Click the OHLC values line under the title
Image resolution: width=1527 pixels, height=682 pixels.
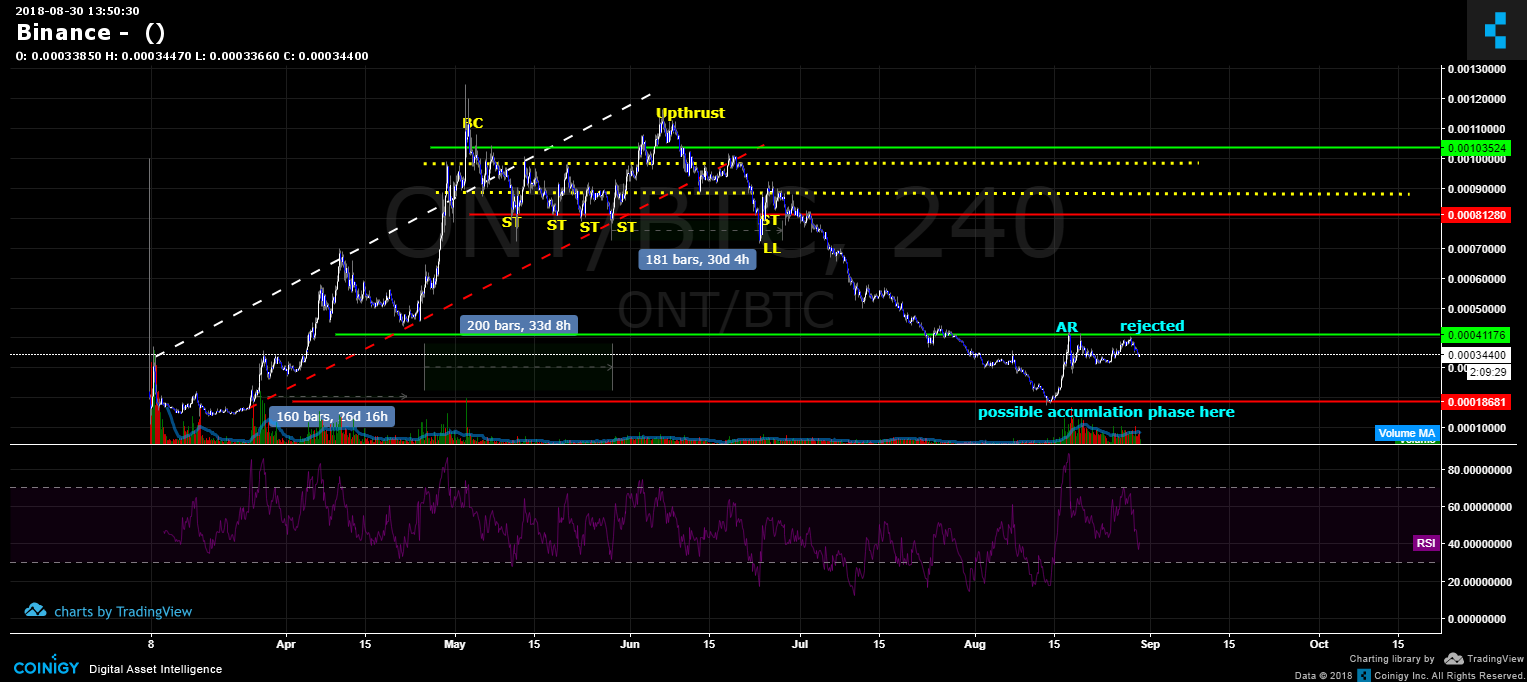[192, 56]
